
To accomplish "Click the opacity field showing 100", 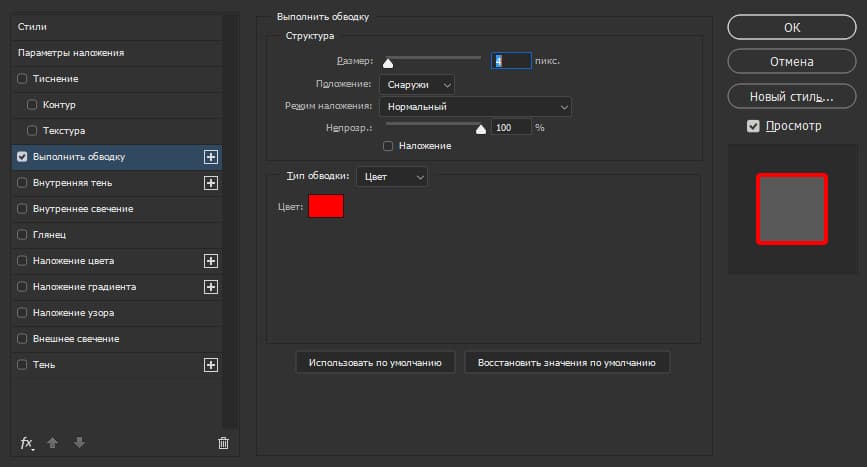I will [x=511, y=128].
